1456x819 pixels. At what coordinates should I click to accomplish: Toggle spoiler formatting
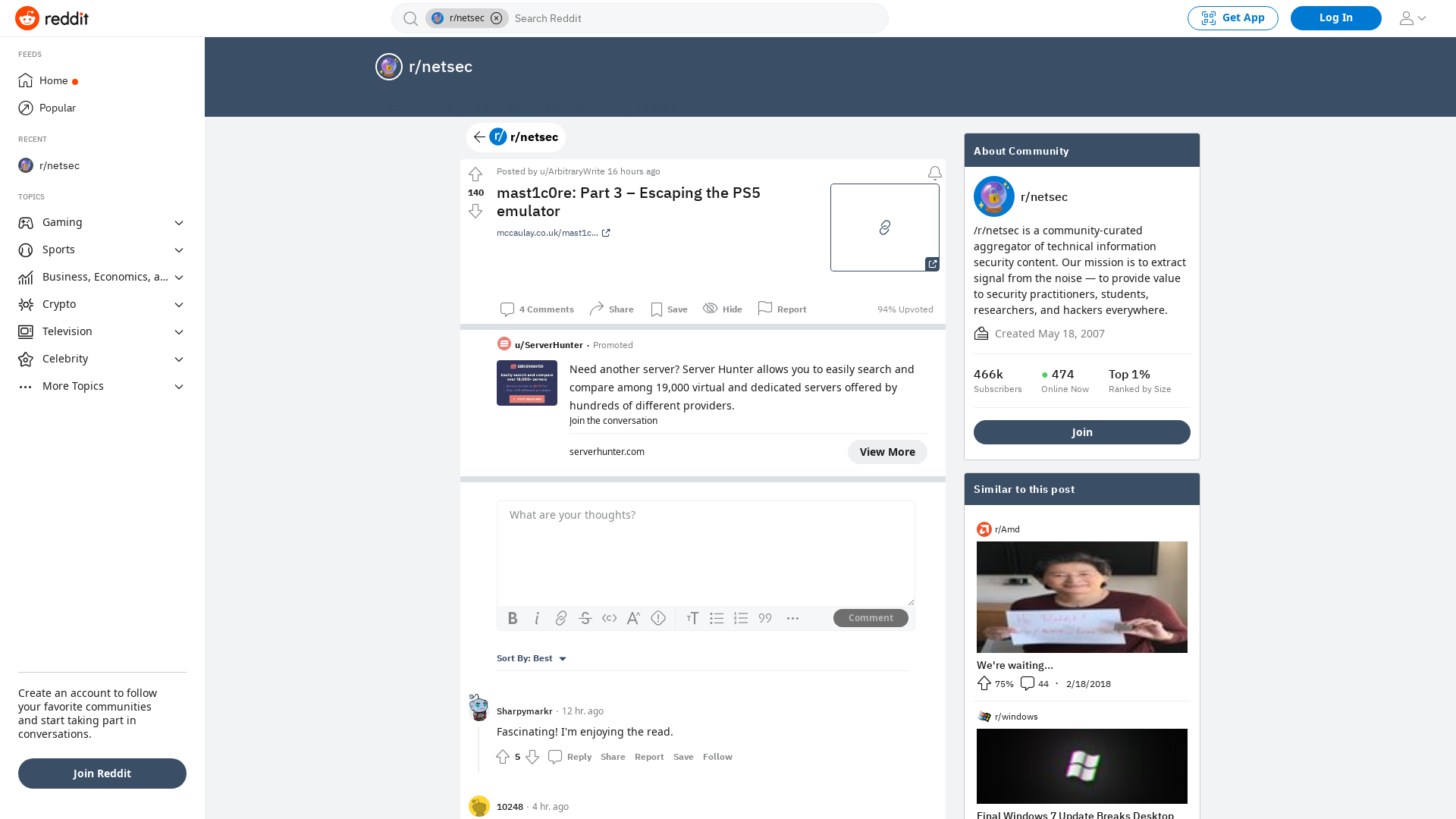coord(658,619)
